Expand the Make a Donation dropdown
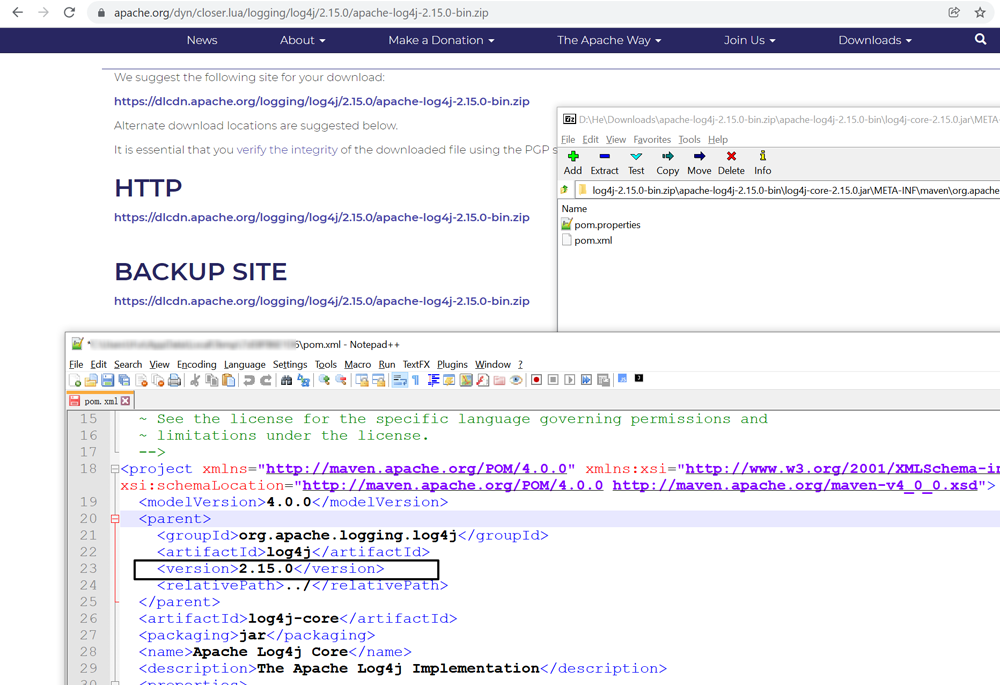 (441, 40)
